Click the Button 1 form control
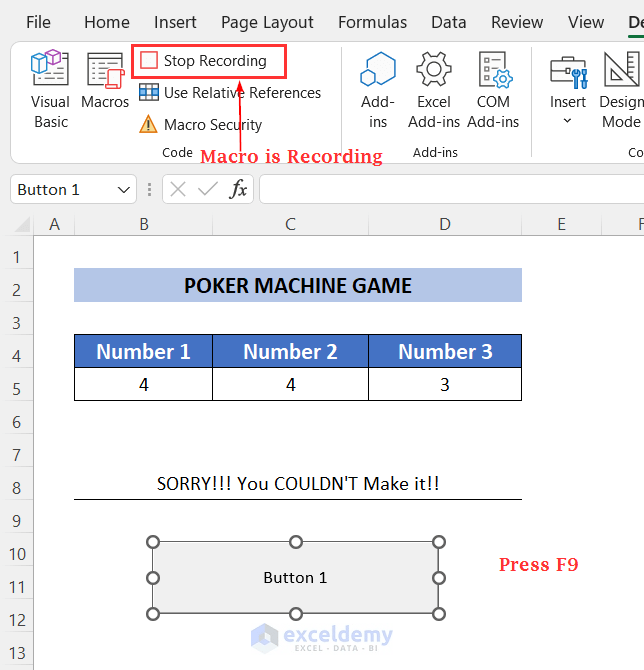Screen dimensions: 644x670 [296, 578]
